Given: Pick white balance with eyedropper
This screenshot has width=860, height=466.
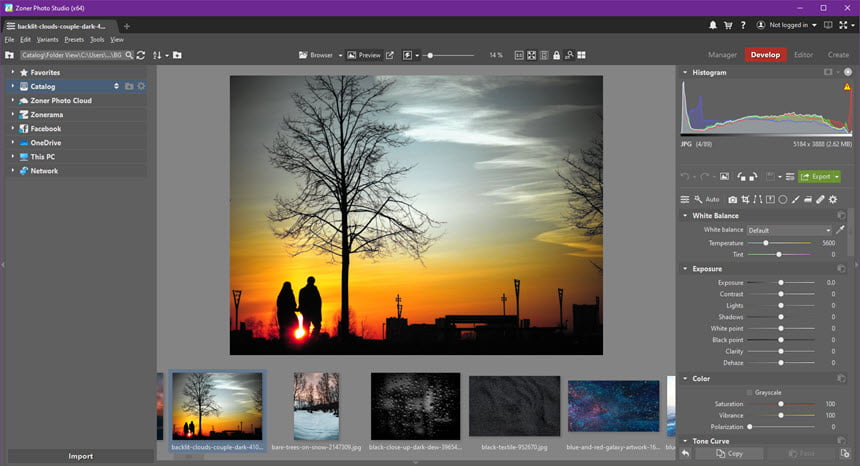Looking at the screenshot, I should pyautogui.click(x=840, y=230).
